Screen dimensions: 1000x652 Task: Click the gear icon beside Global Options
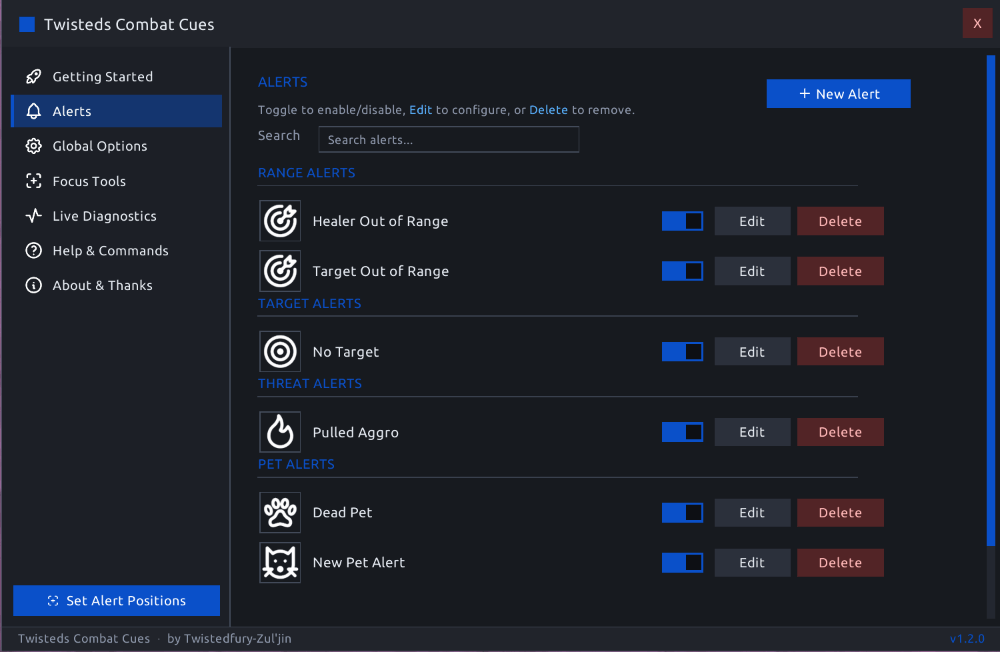[34, 146]
